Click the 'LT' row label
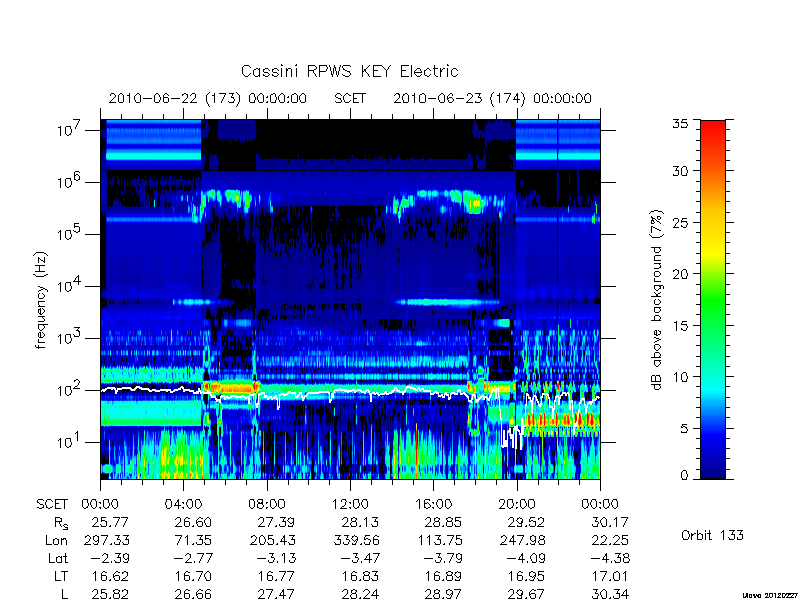The width and height of the screenshot is (800, 600). click(61, 577)
